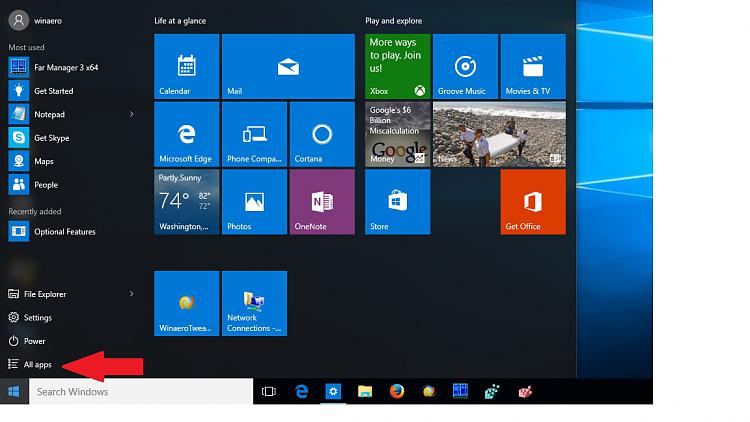Click the Search Windows box

140,392
